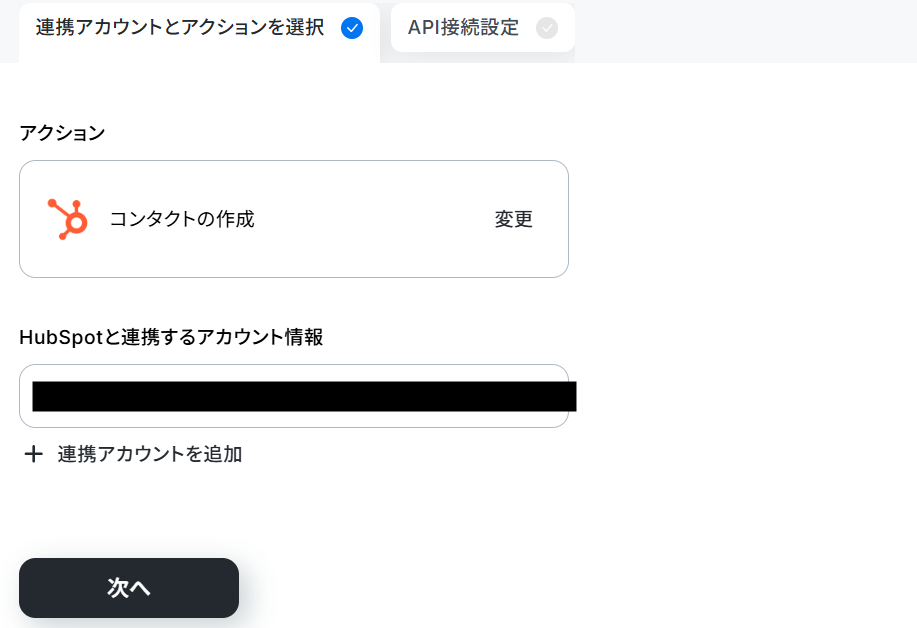Image resolution: width=917 pixels, height=628 pixels.
Task: Click the HubSpotと連携するアカウント情報 label
Action: pyautogui.click(x=171, y=337)
